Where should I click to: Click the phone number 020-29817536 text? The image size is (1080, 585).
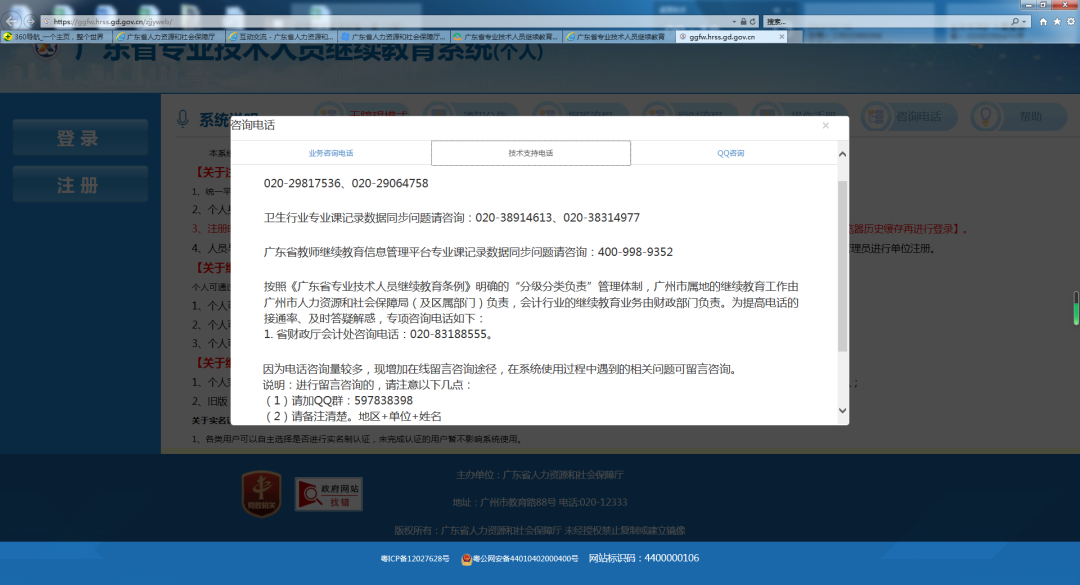click(302, 183)
